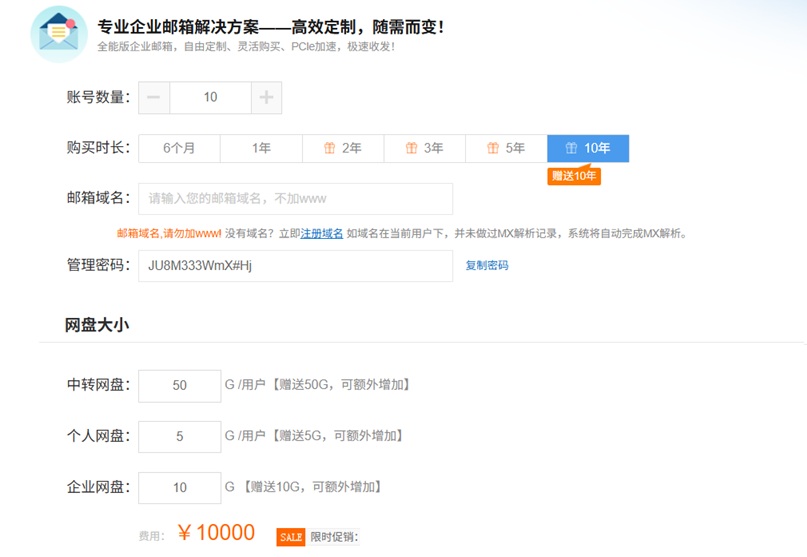Select the 5年 purchase duration option
807x557 pixels.
pyautogui.click(x=506, y=148)
